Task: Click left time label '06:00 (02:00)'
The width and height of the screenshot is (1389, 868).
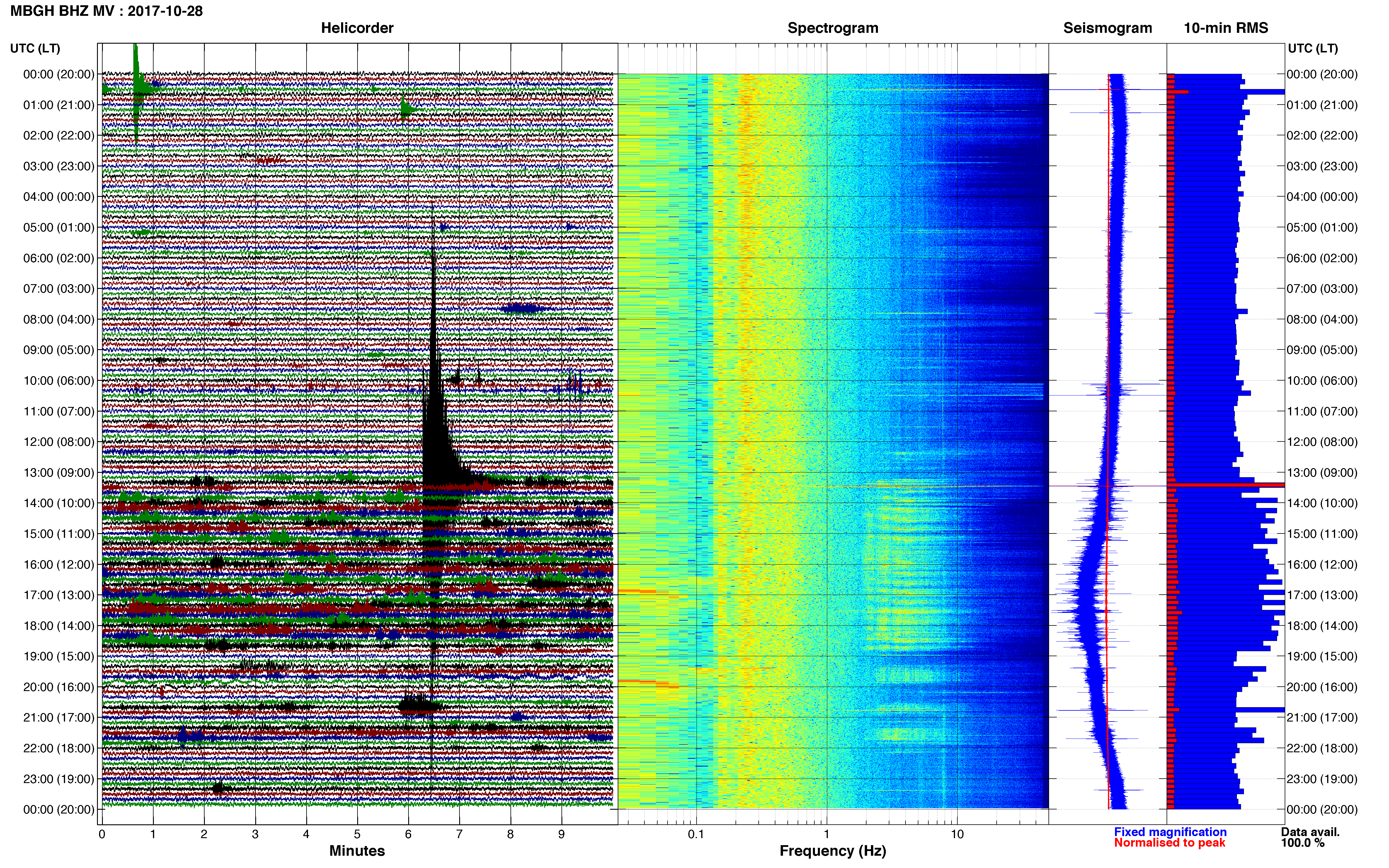Action: tap(59, 258)
